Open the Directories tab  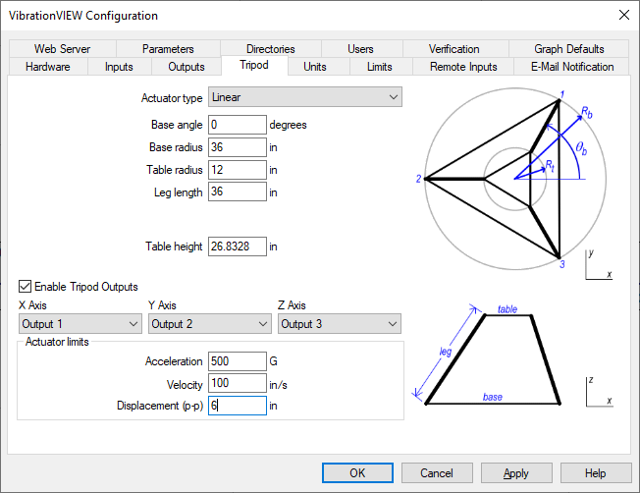coord(270,49)
